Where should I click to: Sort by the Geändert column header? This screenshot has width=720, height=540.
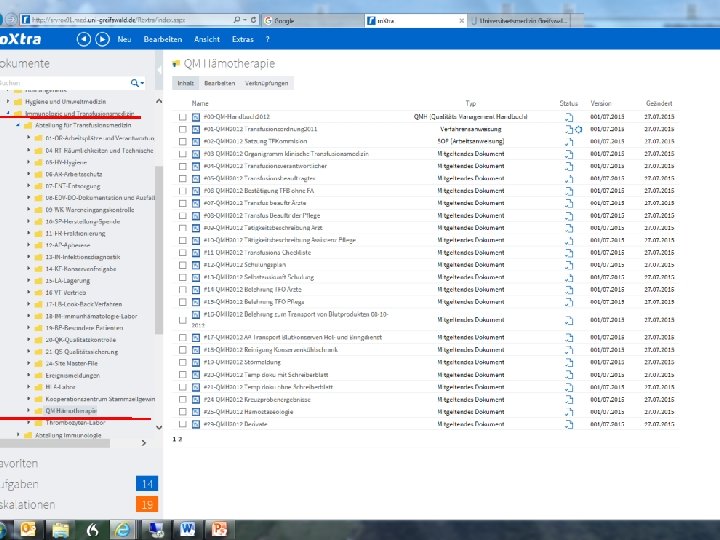click(659, 103)
